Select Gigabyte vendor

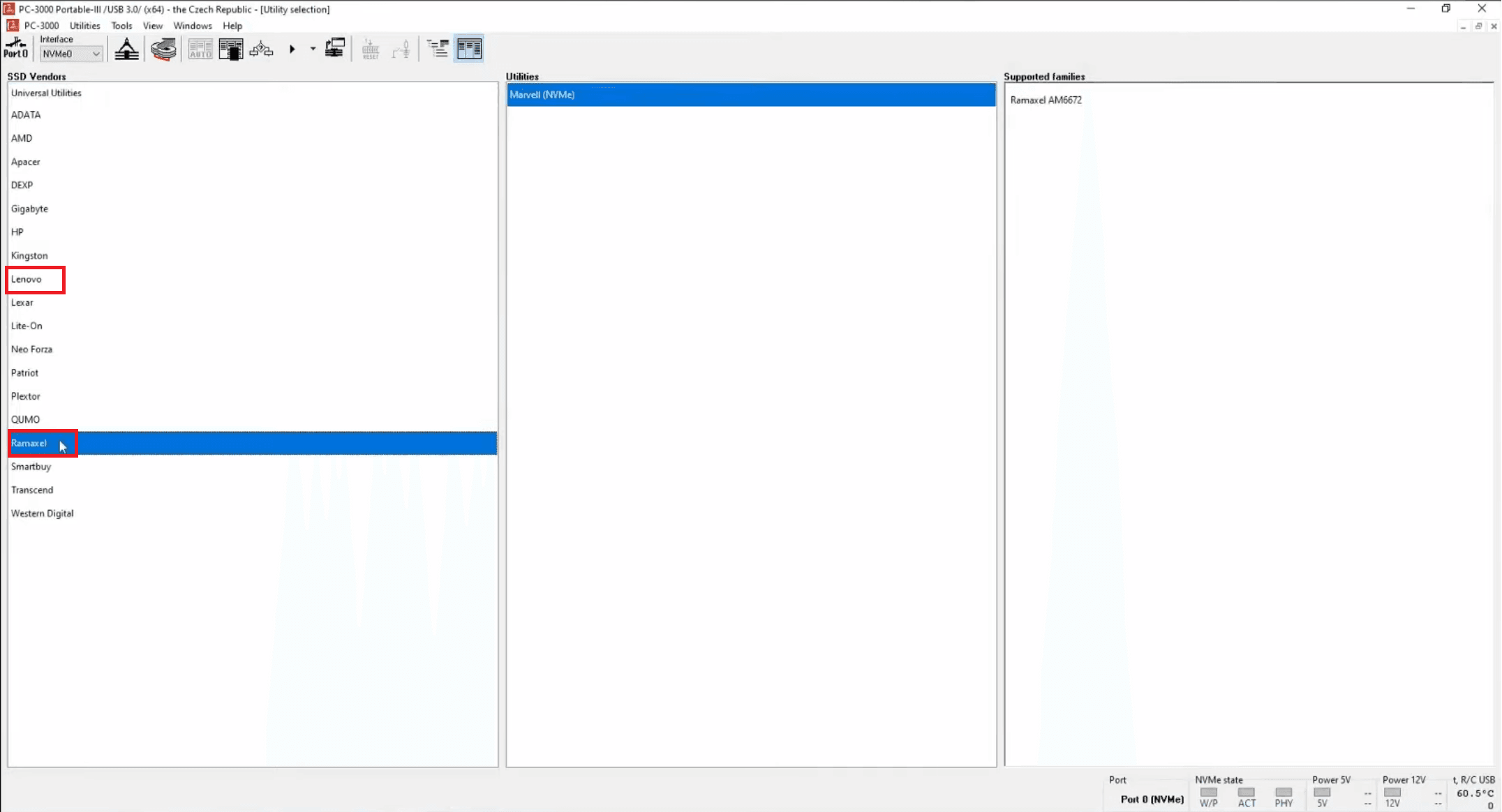(x=253, y=209)
